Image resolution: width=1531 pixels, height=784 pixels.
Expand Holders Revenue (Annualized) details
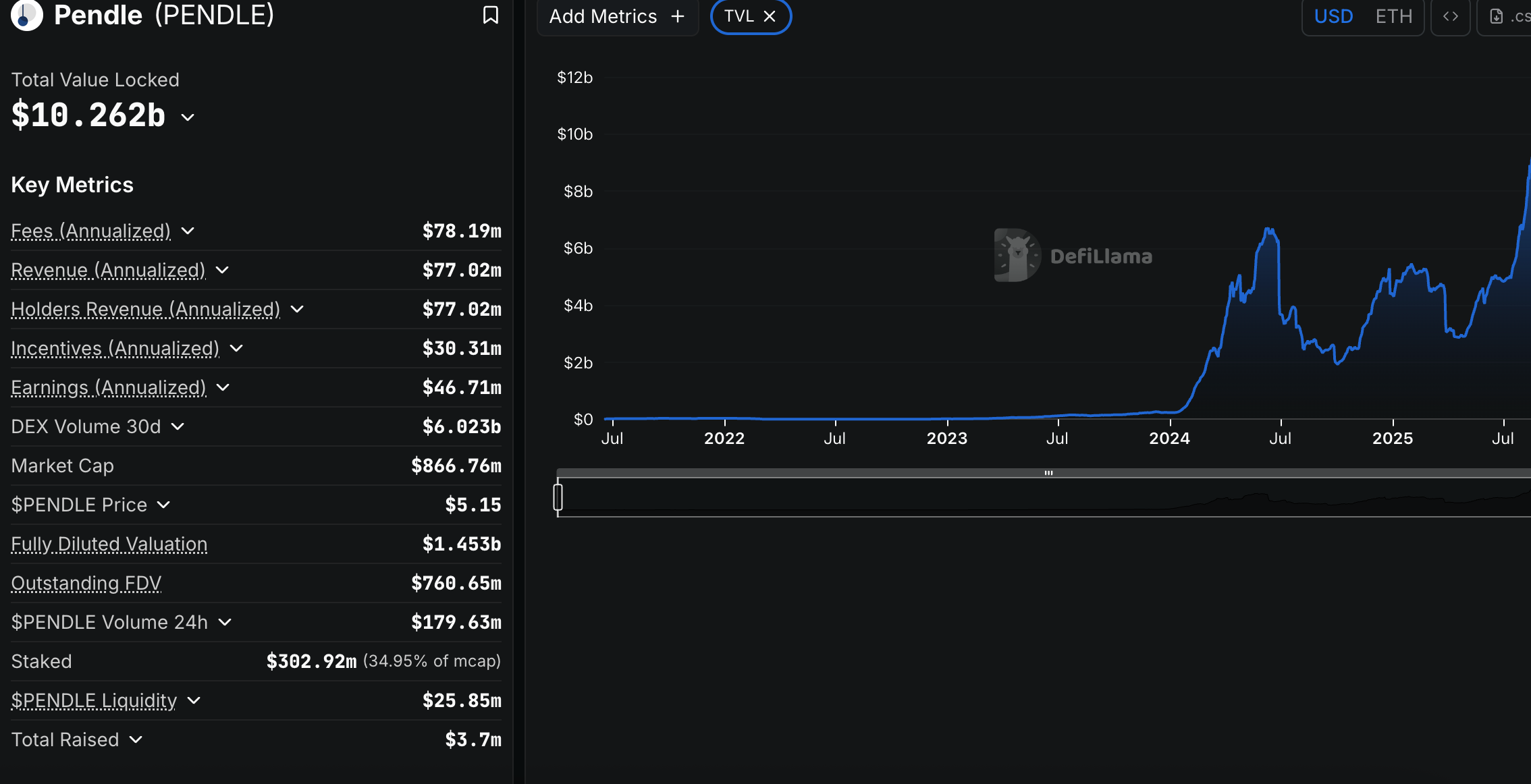[297, 310]
